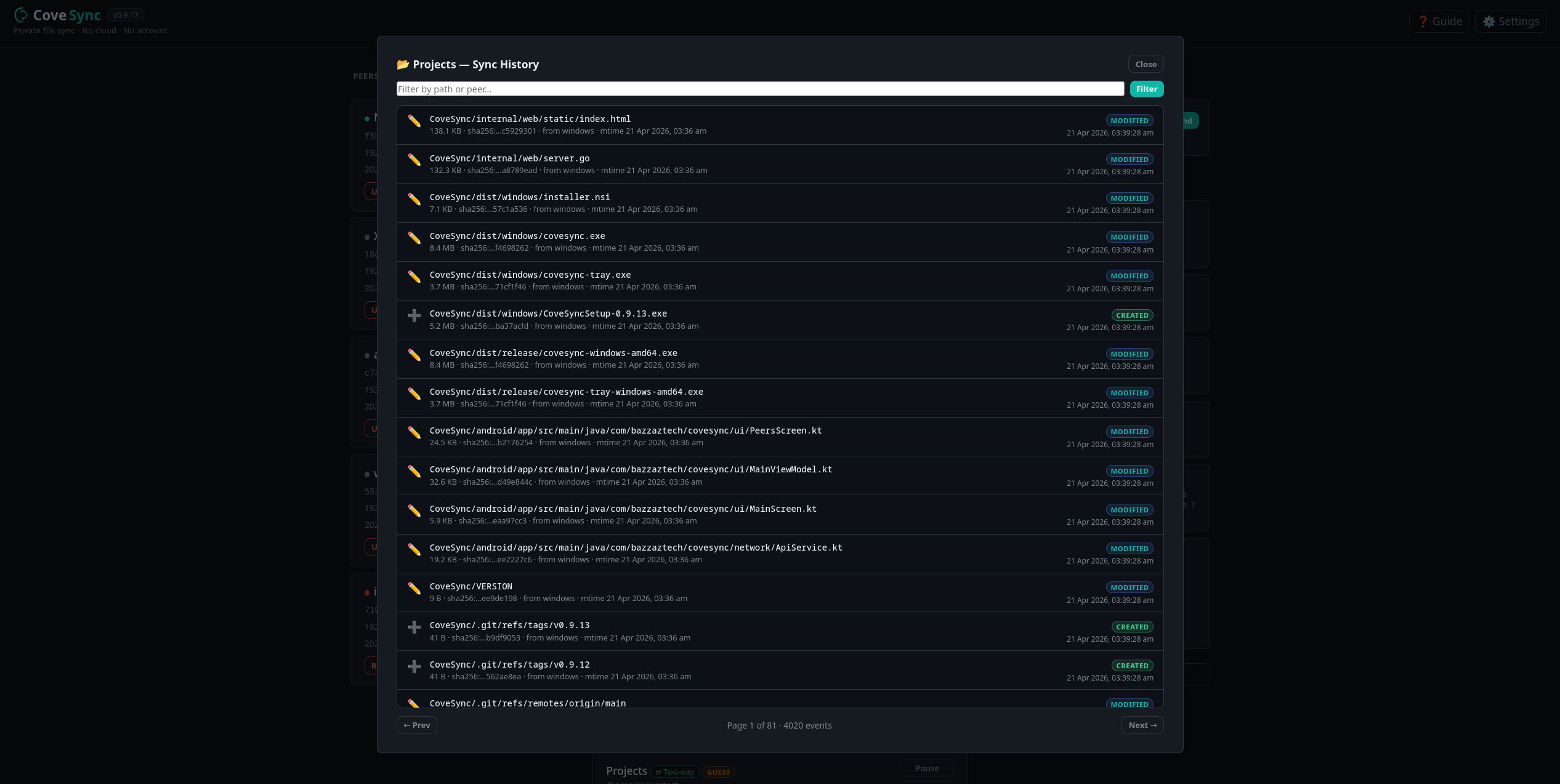Click timestamp on installer.nsi row

pyautogui.click(x=1110, y=211)
